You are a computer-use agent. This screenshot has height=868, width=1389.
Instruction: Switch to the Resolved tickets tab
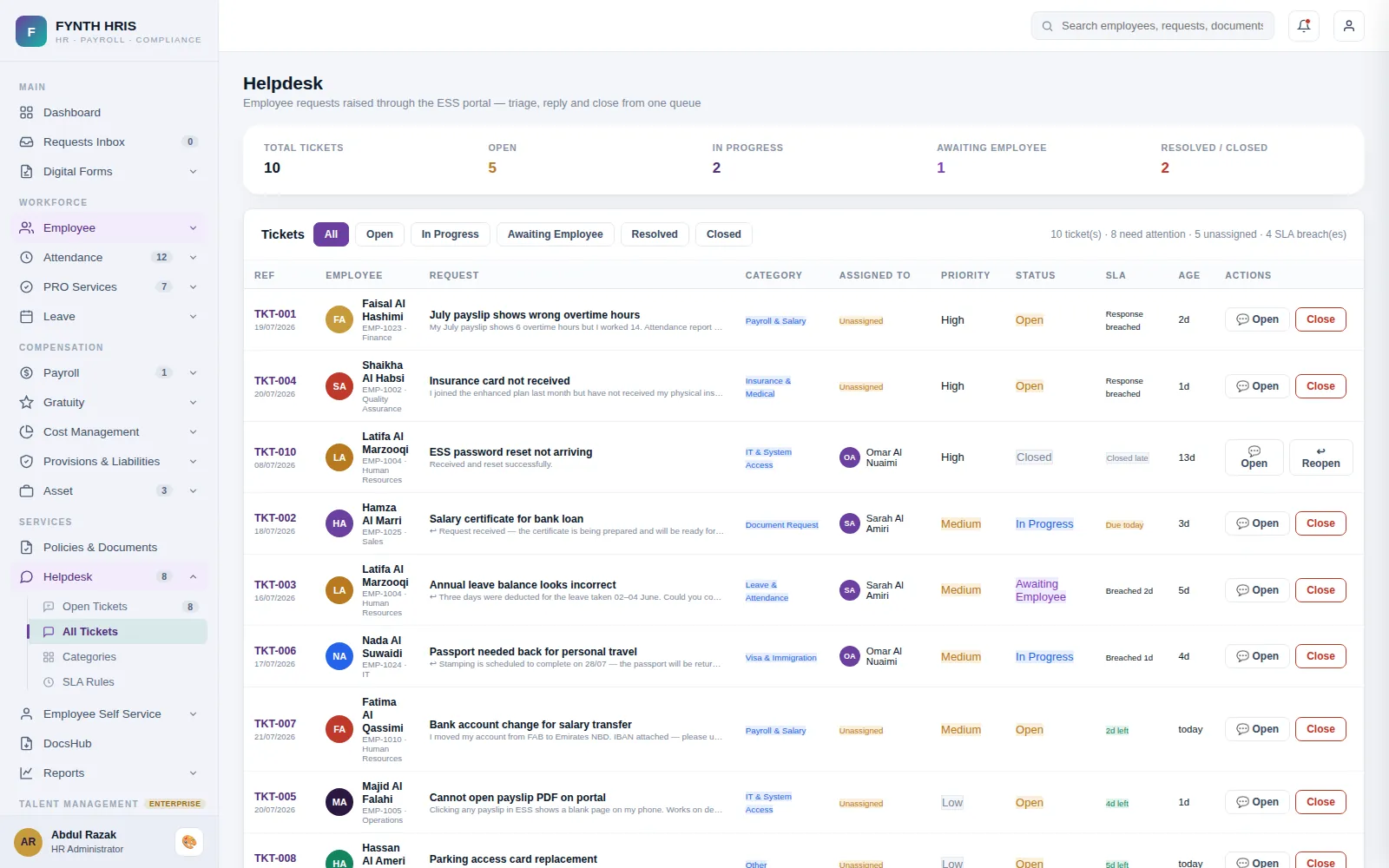point(655,234)
